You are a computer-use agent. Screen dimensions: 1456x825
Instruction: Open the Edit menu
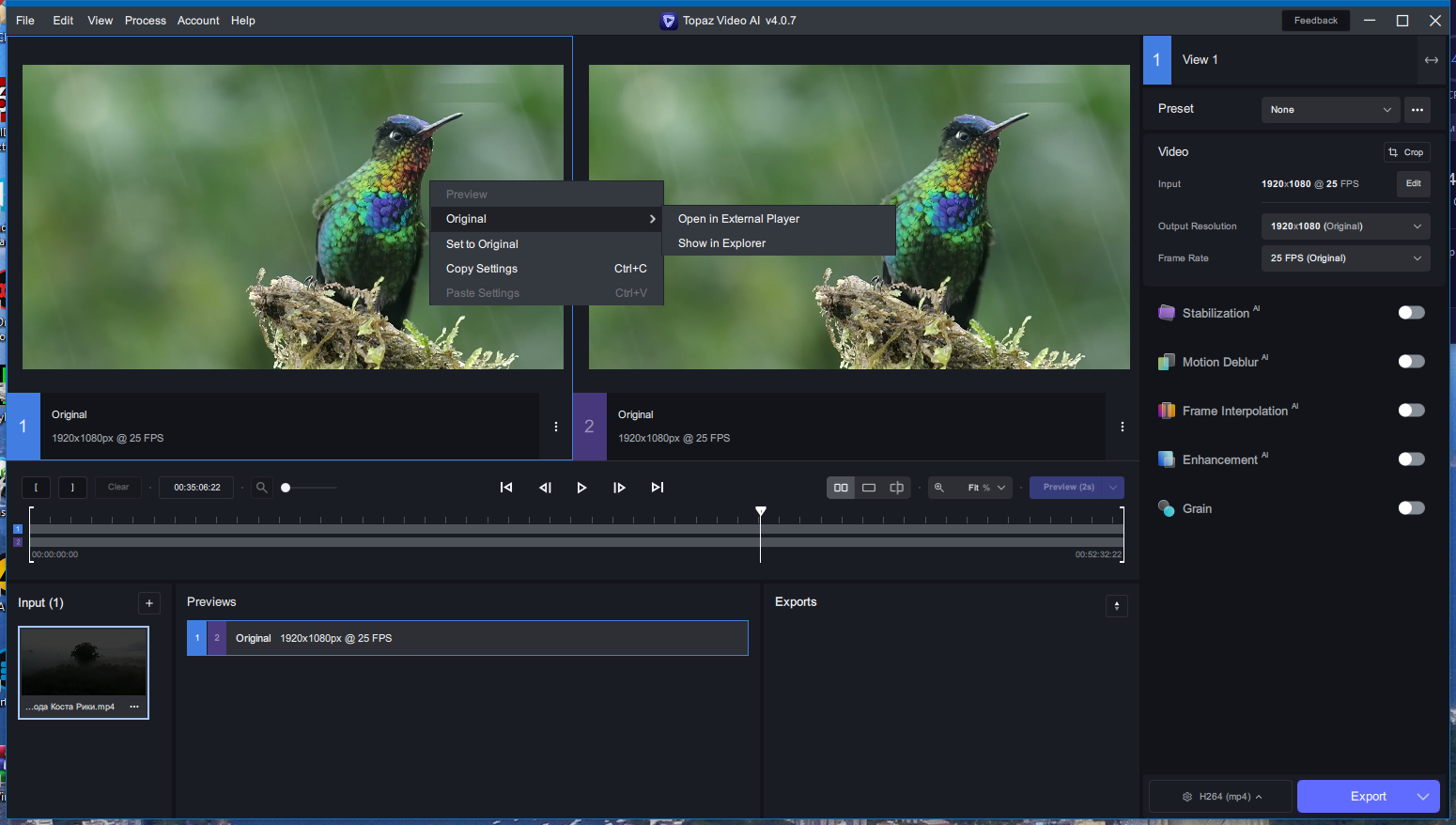tap(63, 21)
